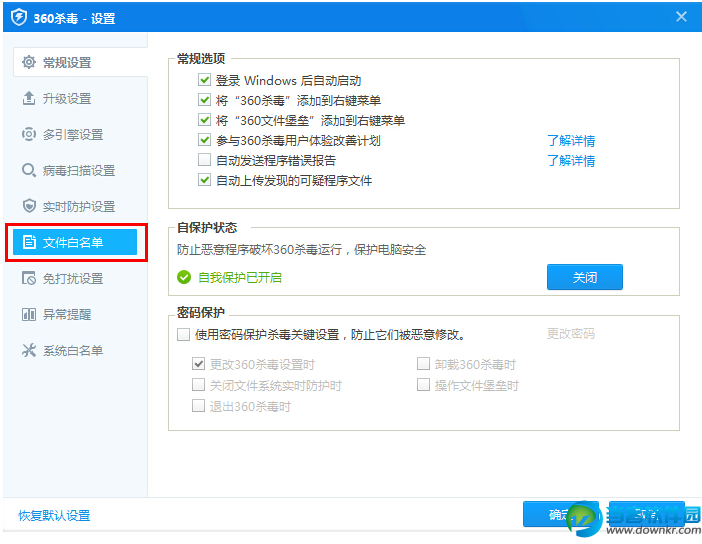Image resolution: width=702 pixels, height=544 pixels.
Task: Click the document icon beside 文件白名单
Action: click(29, 242)
